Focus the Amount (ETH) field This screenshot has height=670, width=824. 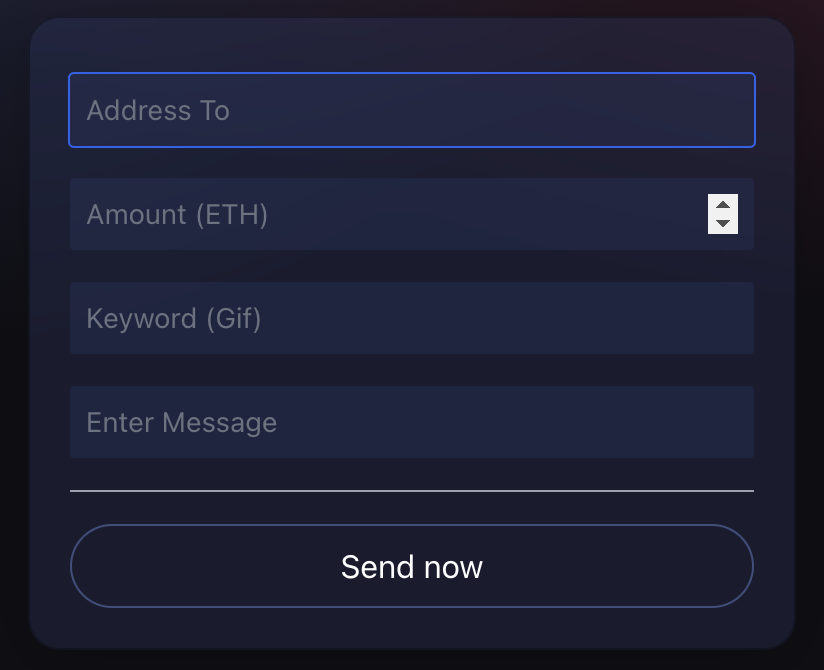tap(400, 214)
